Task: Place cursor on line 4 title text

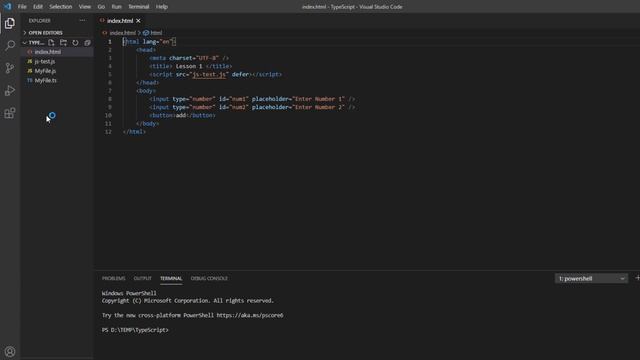Action: point(189,66)
